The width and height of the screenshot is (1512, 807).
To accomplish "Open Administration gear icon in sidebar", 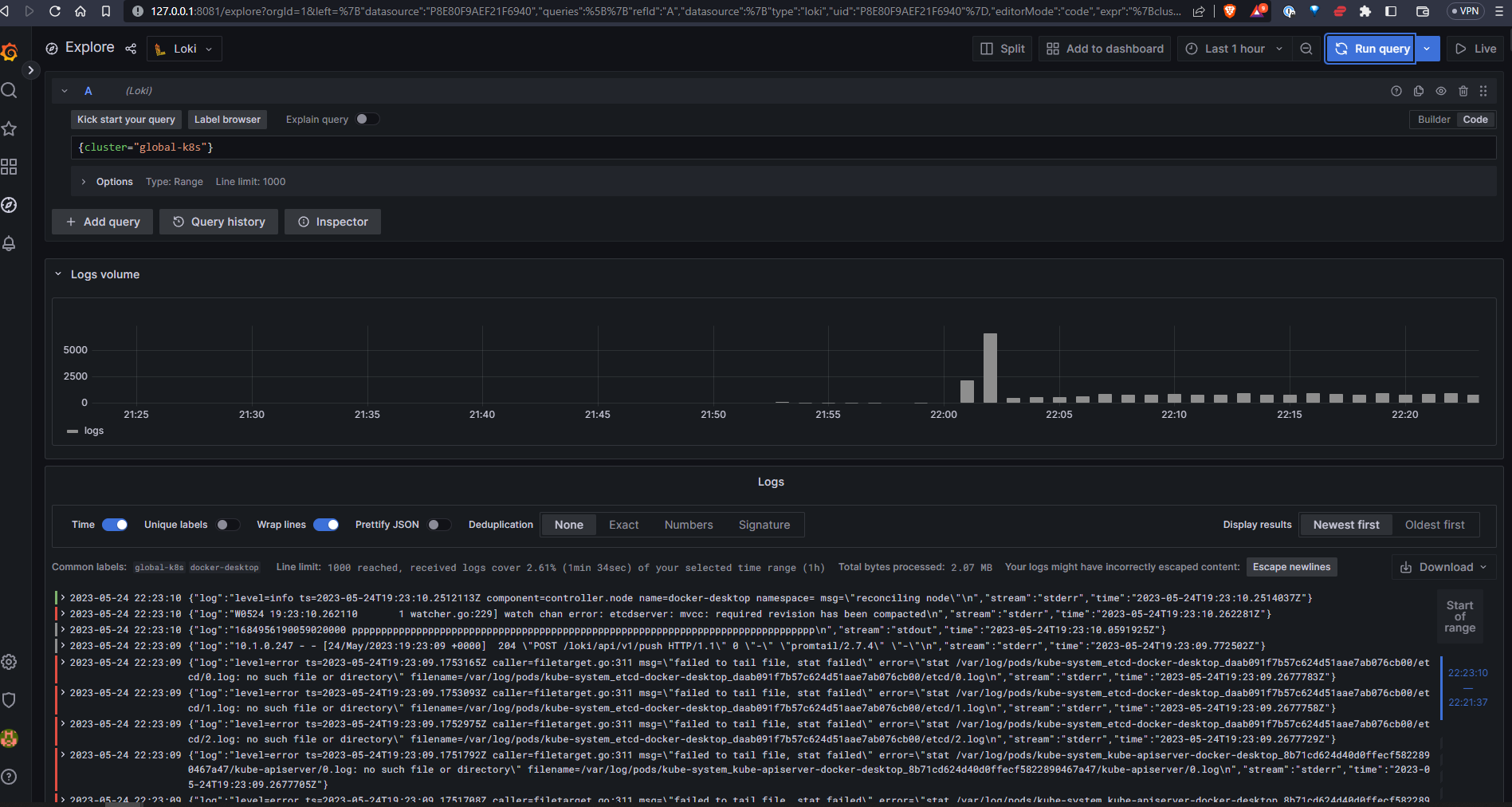I will pos(10,662).
